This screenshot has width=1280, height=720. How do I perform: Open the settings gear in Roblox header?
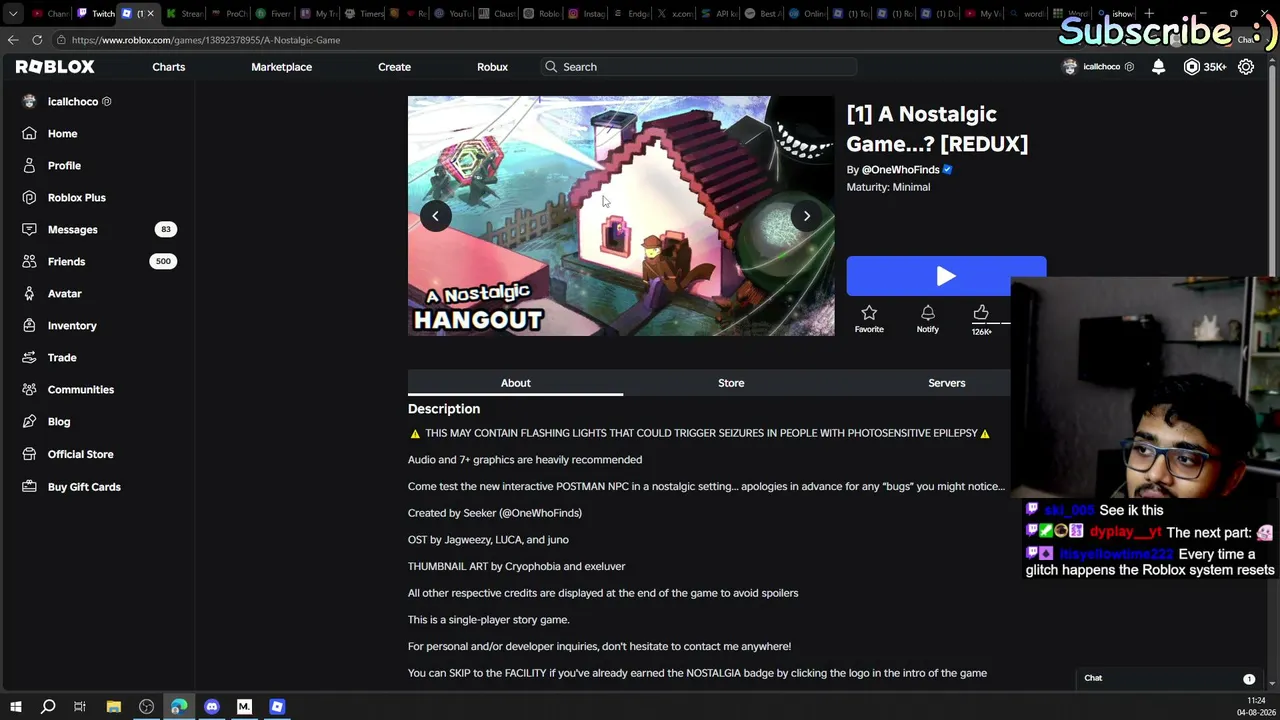pos(1246,67)
